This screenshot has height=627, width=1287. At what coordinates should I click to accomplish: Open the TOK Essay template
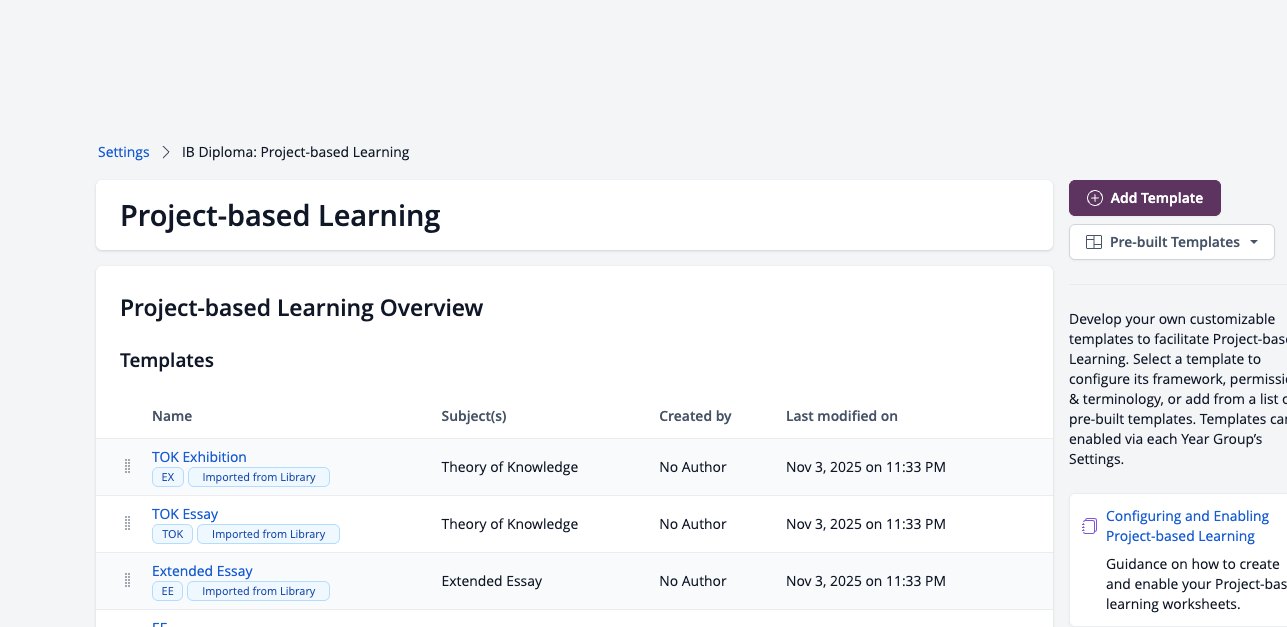click(185, 514)
